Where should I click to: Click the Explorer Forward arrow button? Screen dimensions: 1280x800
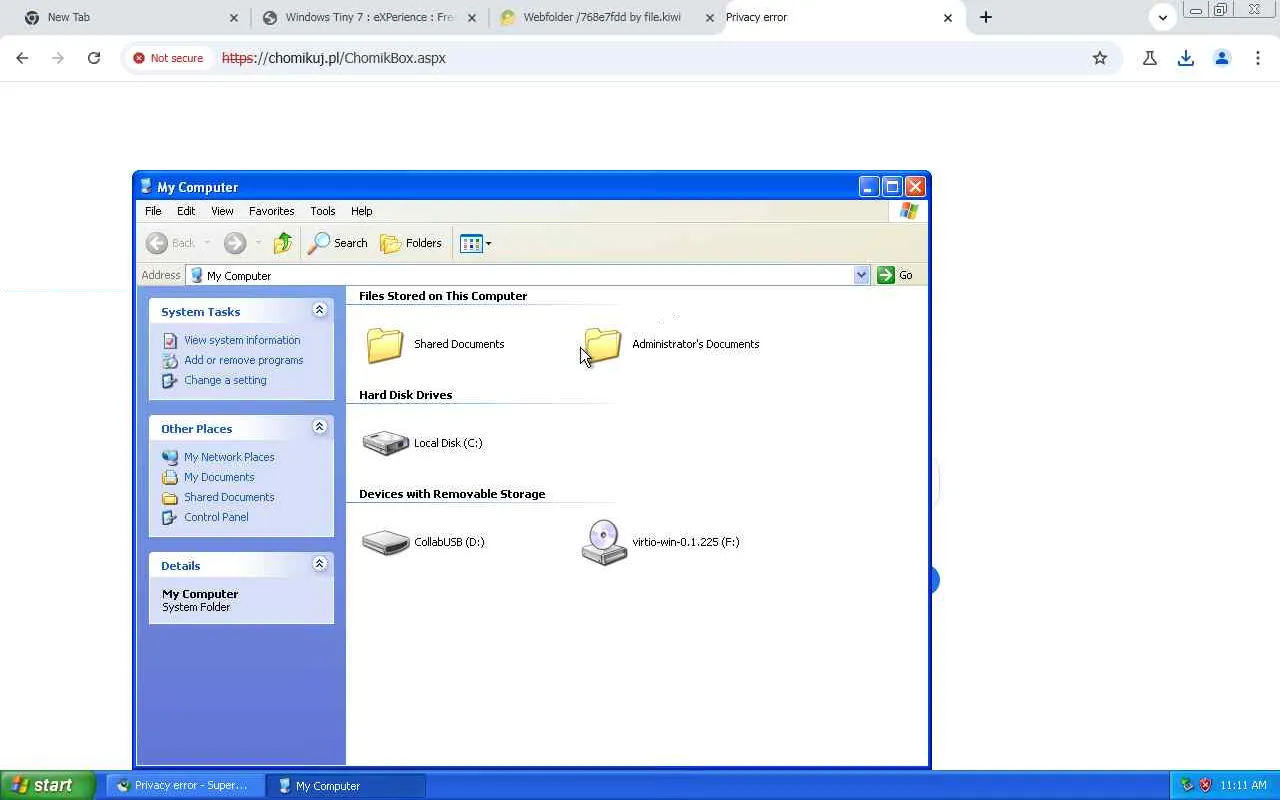[235, 243]
